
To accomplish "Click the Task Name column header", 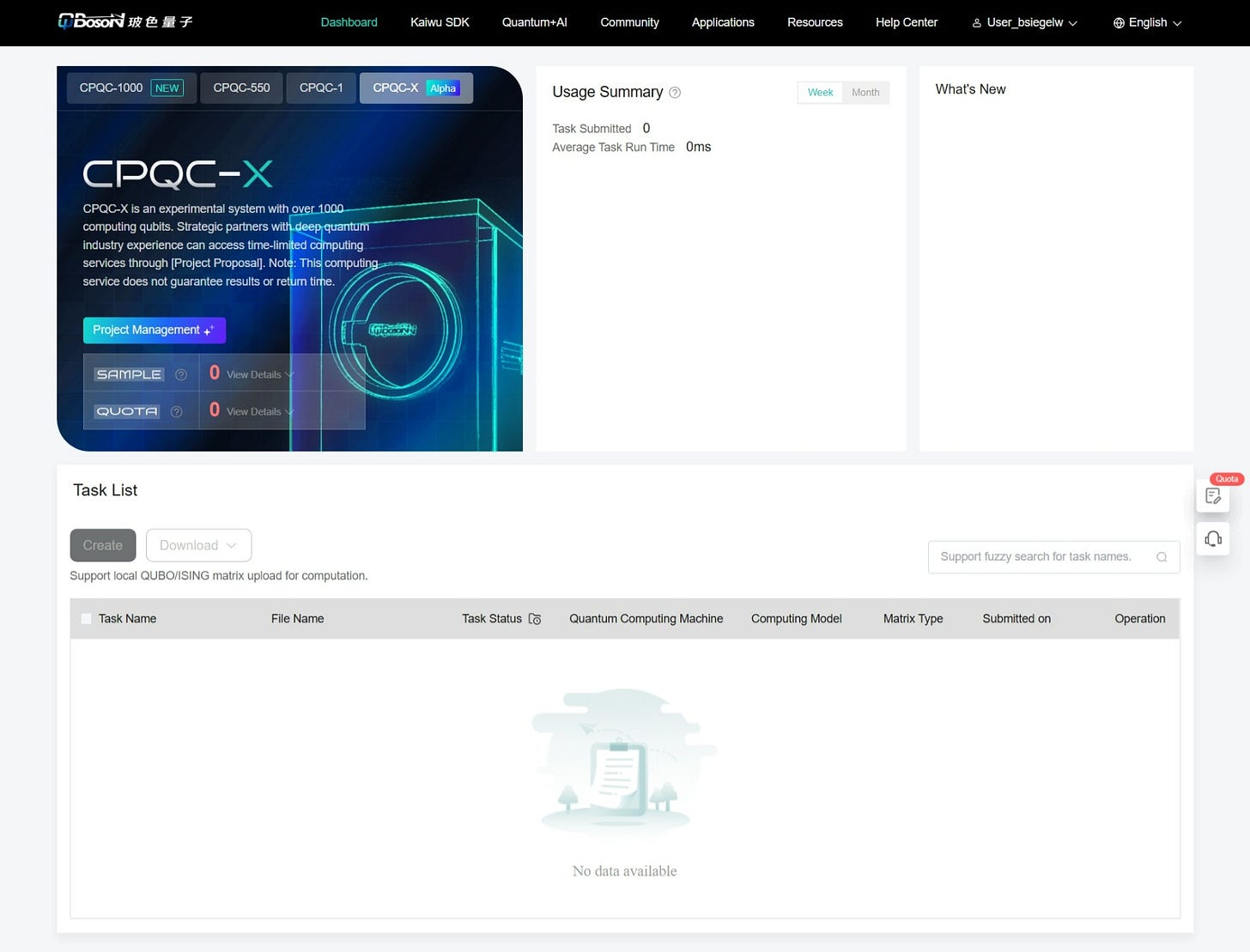I will point(127,619).
